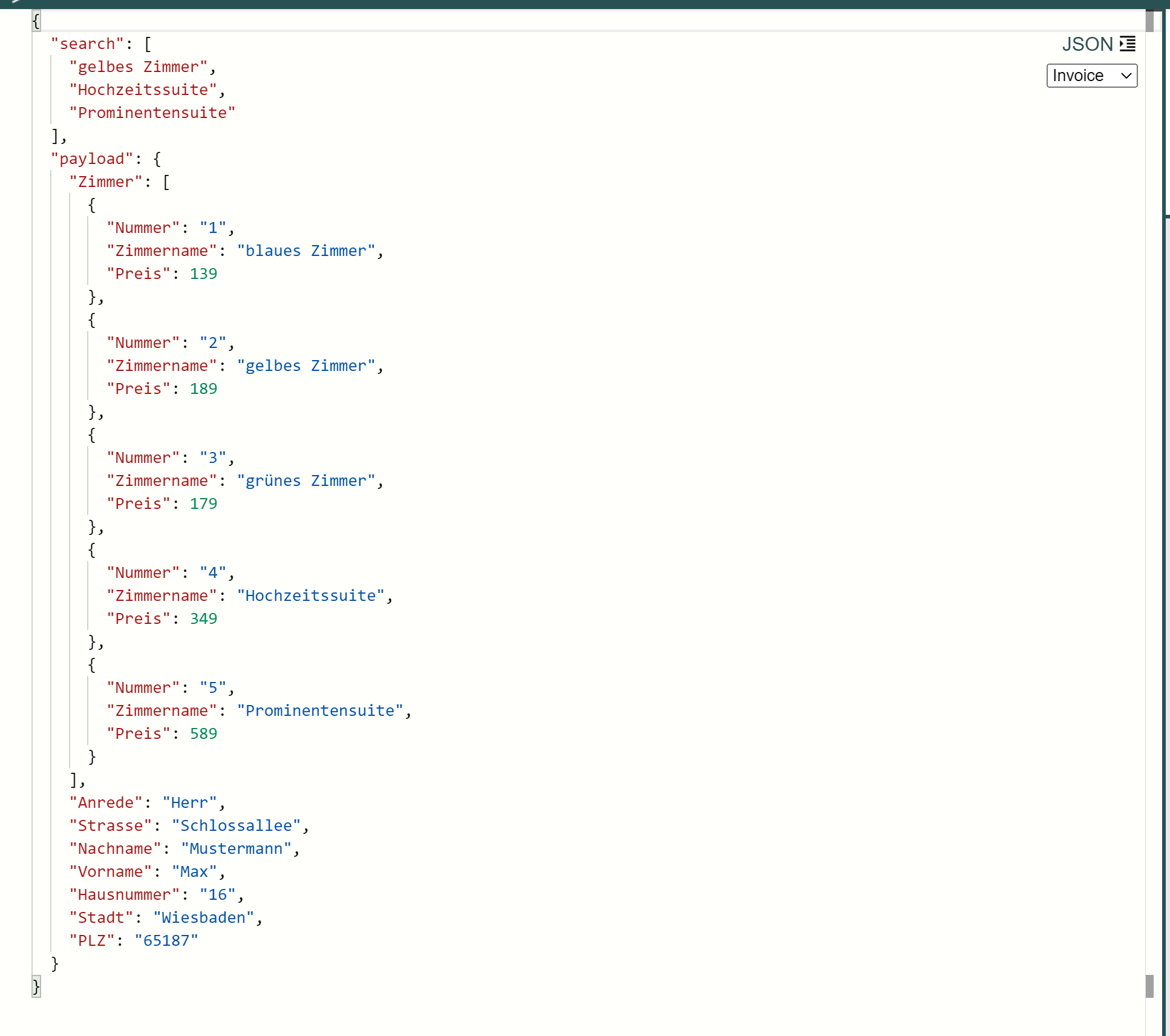This screenshot has width=1170, height=1036.
Task: Click the "grünes Zimmer" value
Action: [306, 481]
